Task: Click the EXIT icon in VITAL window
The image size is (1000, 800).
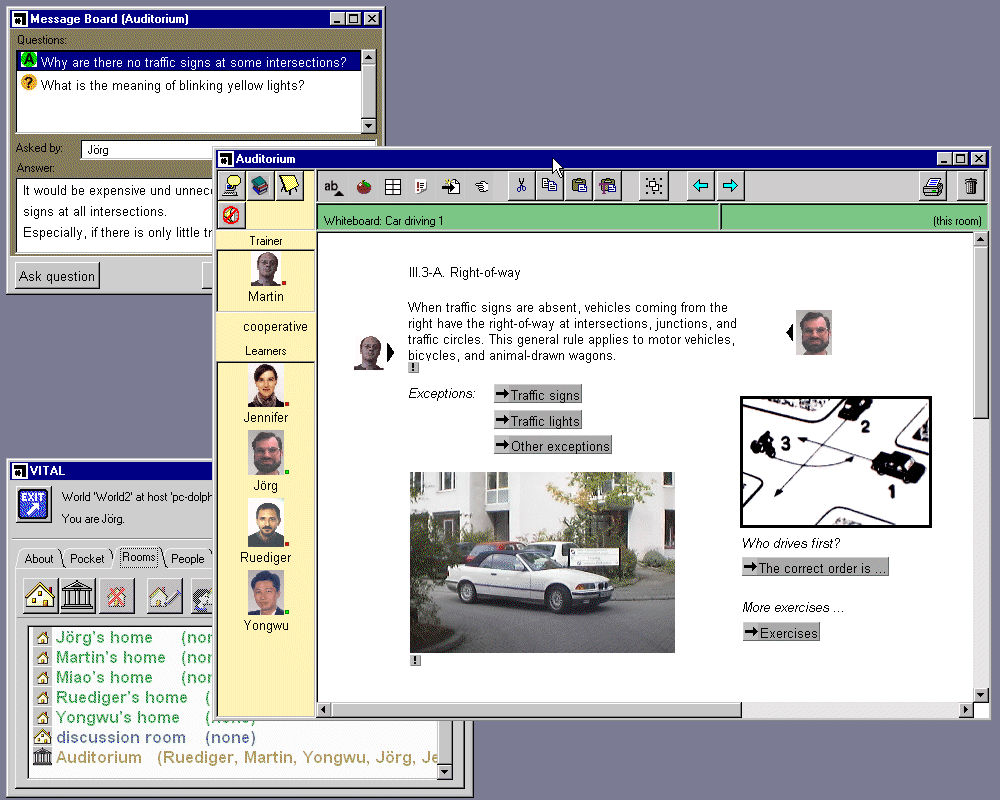Action: click(33, 504)
